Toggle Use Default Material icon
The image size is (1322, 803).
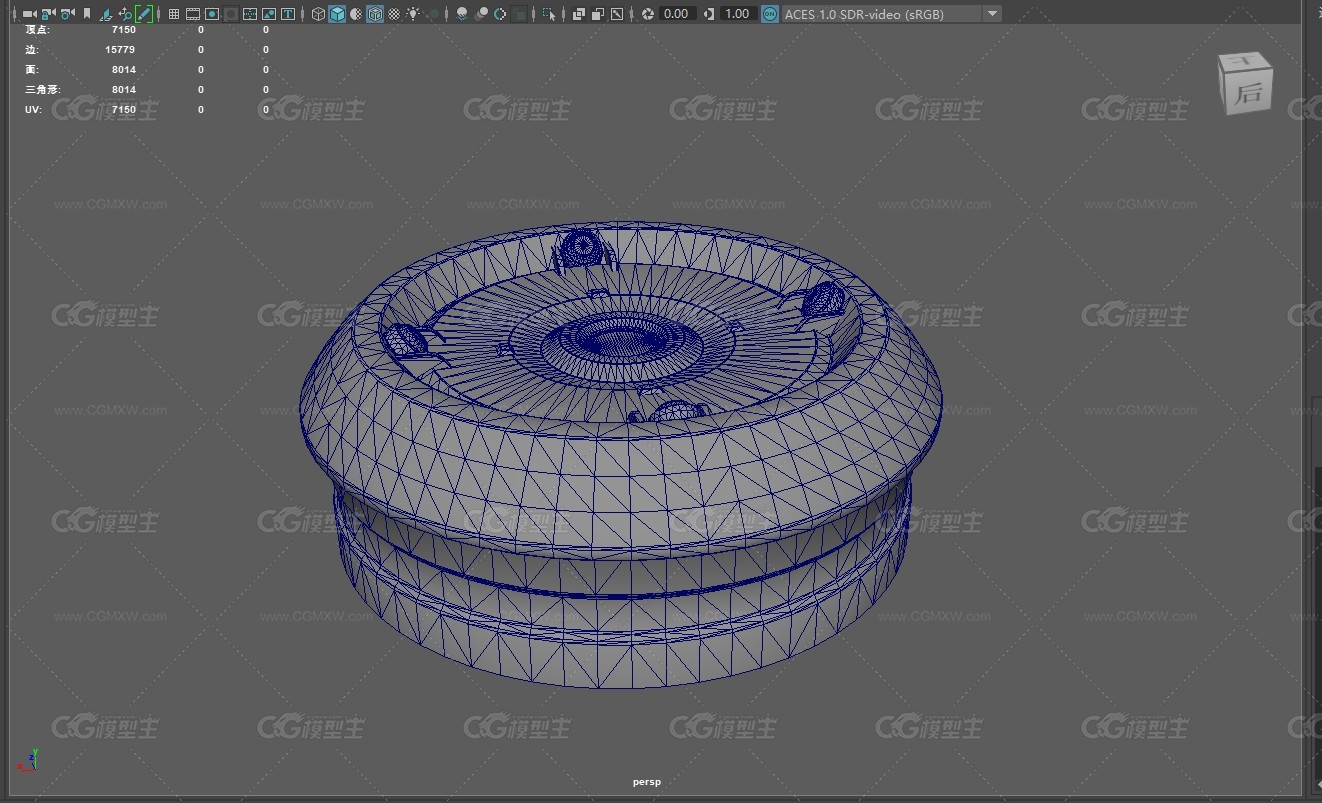(x=356, y=14)
